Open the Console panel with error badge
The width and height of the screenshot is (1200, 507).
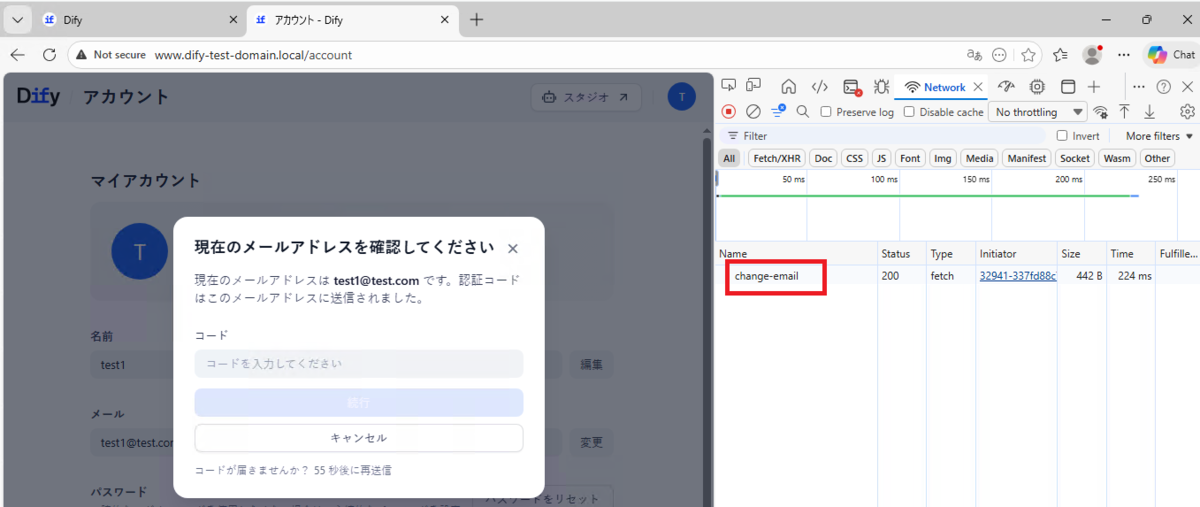coord(851,87)
